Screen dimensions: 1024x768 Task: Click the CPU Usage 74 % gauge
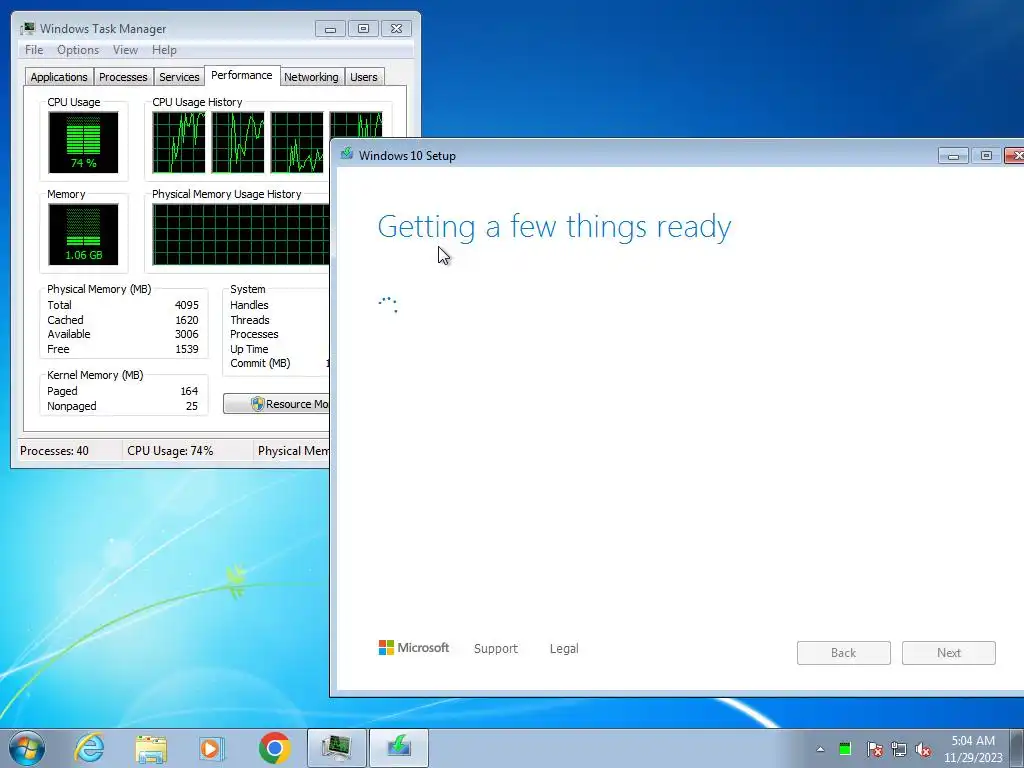[83, 142]
